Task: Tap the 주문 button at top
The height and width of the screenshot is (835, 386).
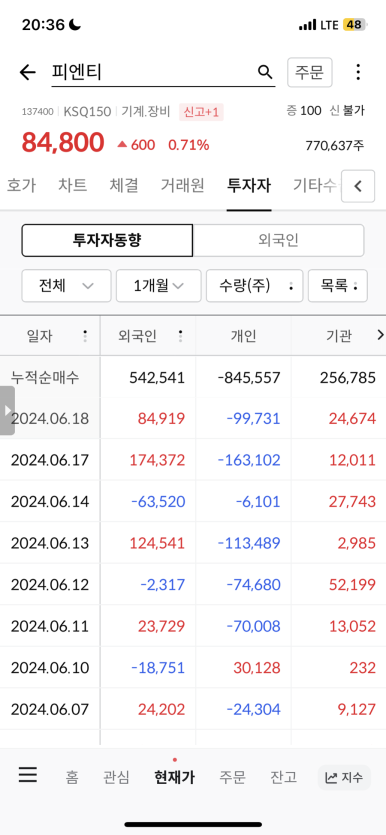Action: tap(310, 72)
